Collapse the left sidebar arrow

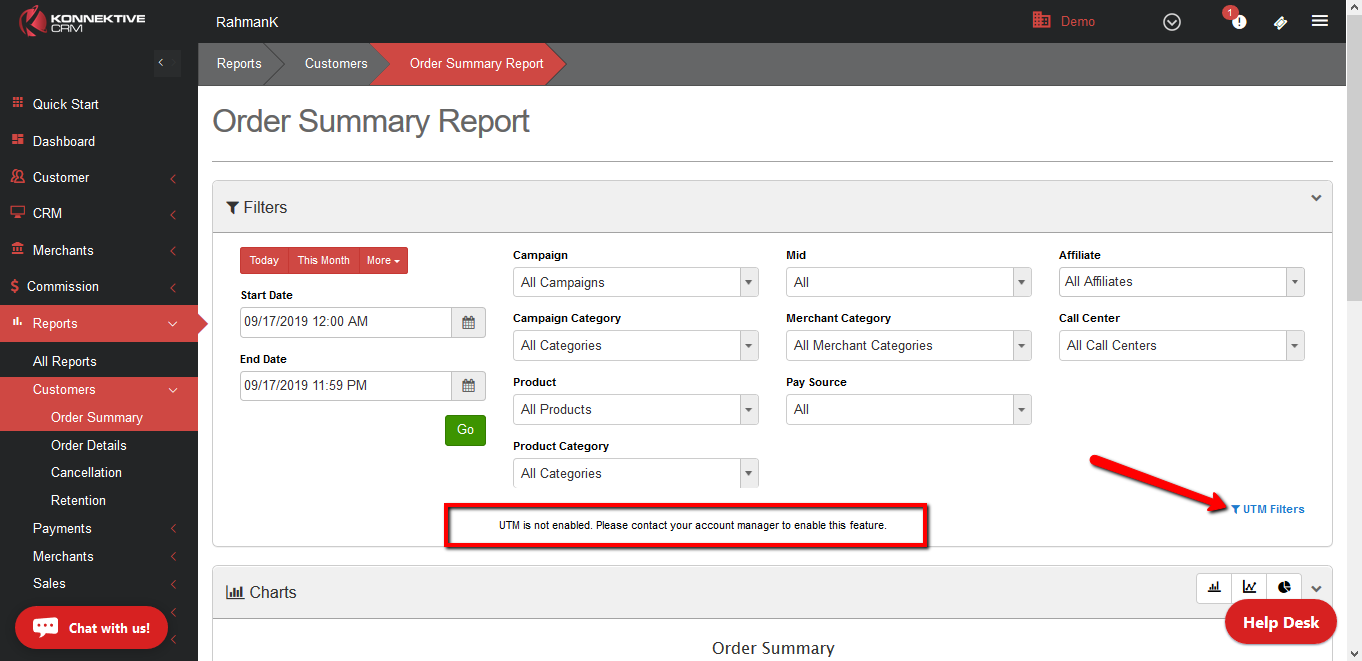[x=161, y=63]
